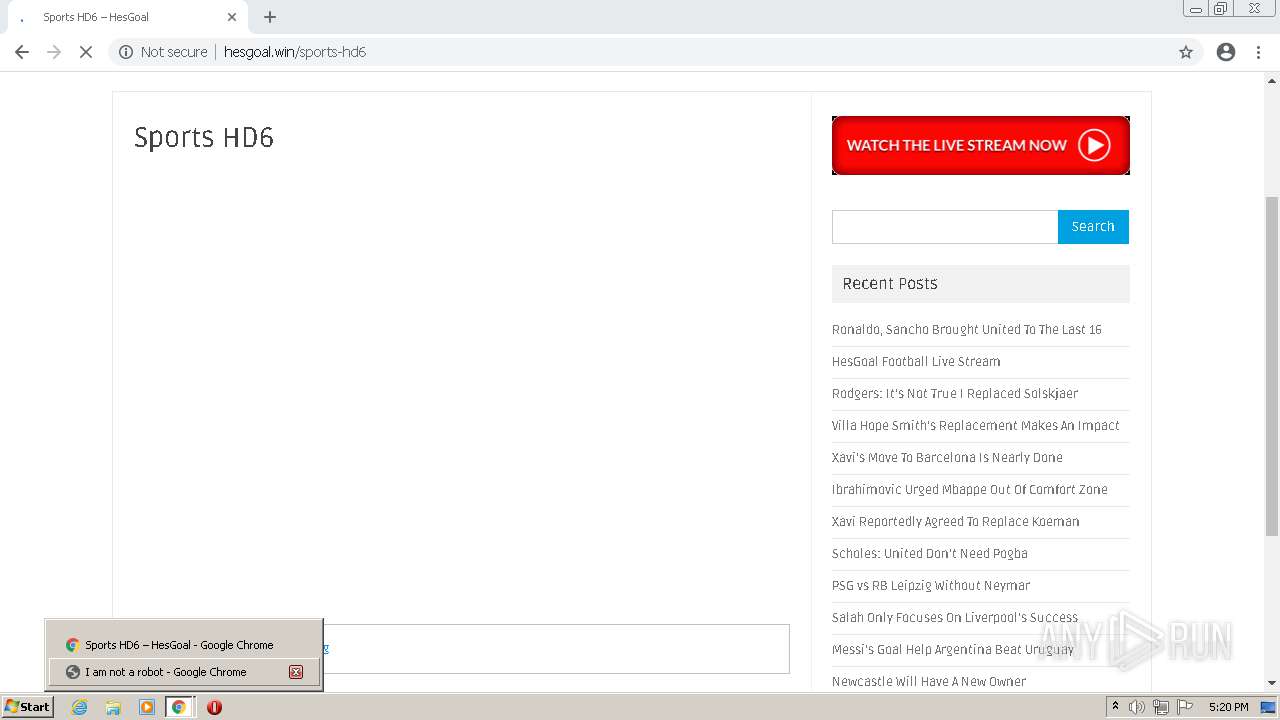Click the blue Search button
This screenshot has width=1280, height=720.
[x=1093, y=227]
